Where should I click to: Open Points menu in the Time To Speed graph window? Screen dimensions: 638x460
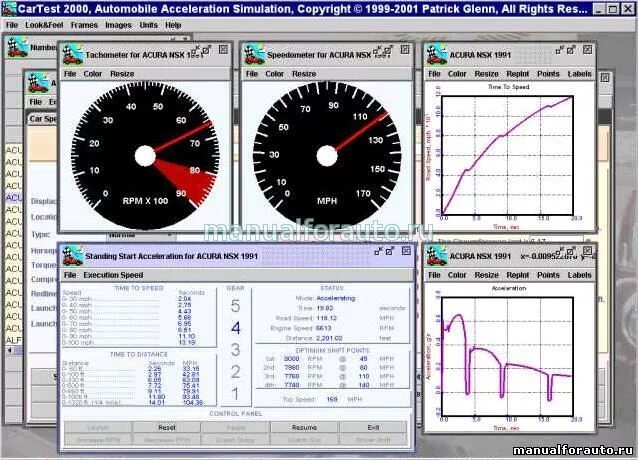(x=548, y=74)
